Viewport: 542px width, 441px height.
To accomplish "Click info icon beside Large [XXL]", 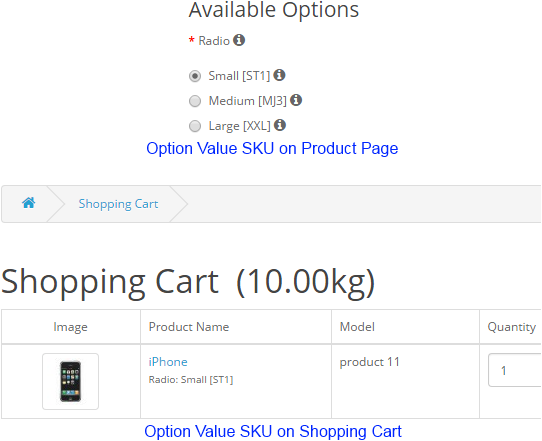I will coord(280,125).
